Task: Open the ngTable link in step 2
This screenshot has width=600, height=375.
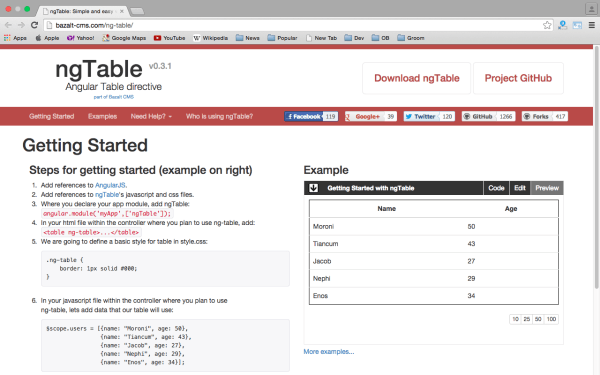Action: coord(107,194)
